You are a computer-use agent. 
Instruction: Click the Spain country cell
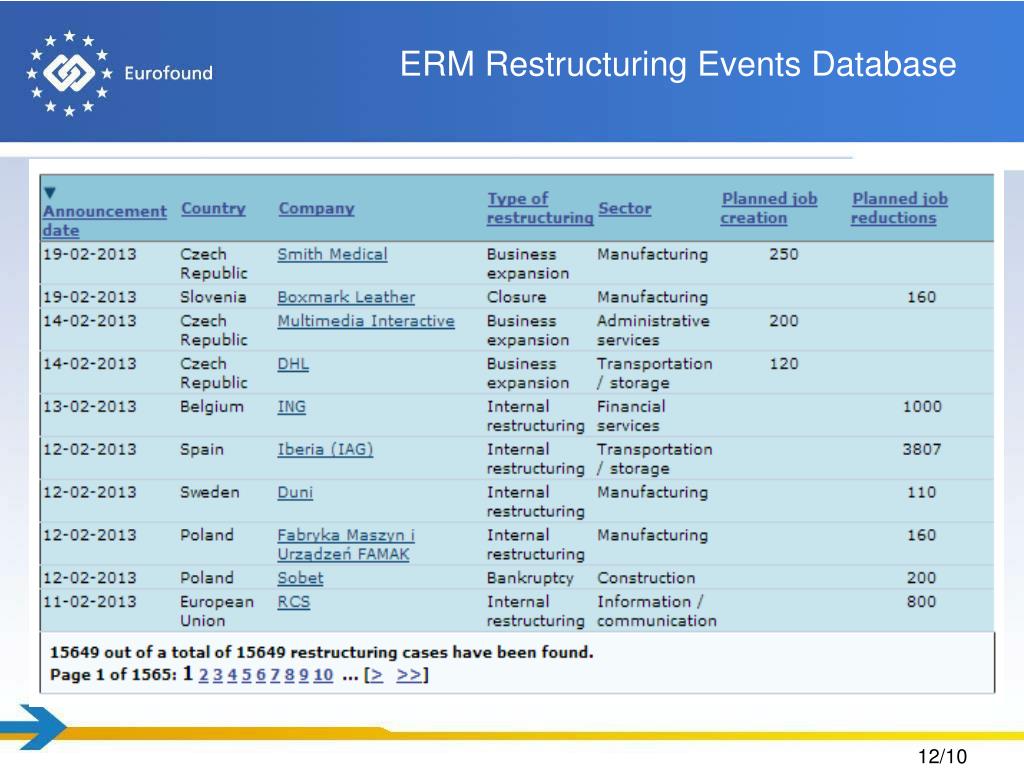202,449
